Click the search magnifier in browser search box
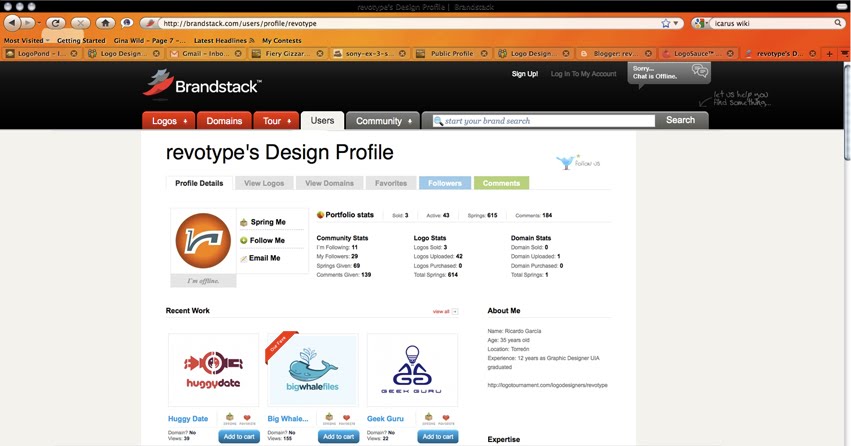 pyautogui.click(x=839, y=23)
